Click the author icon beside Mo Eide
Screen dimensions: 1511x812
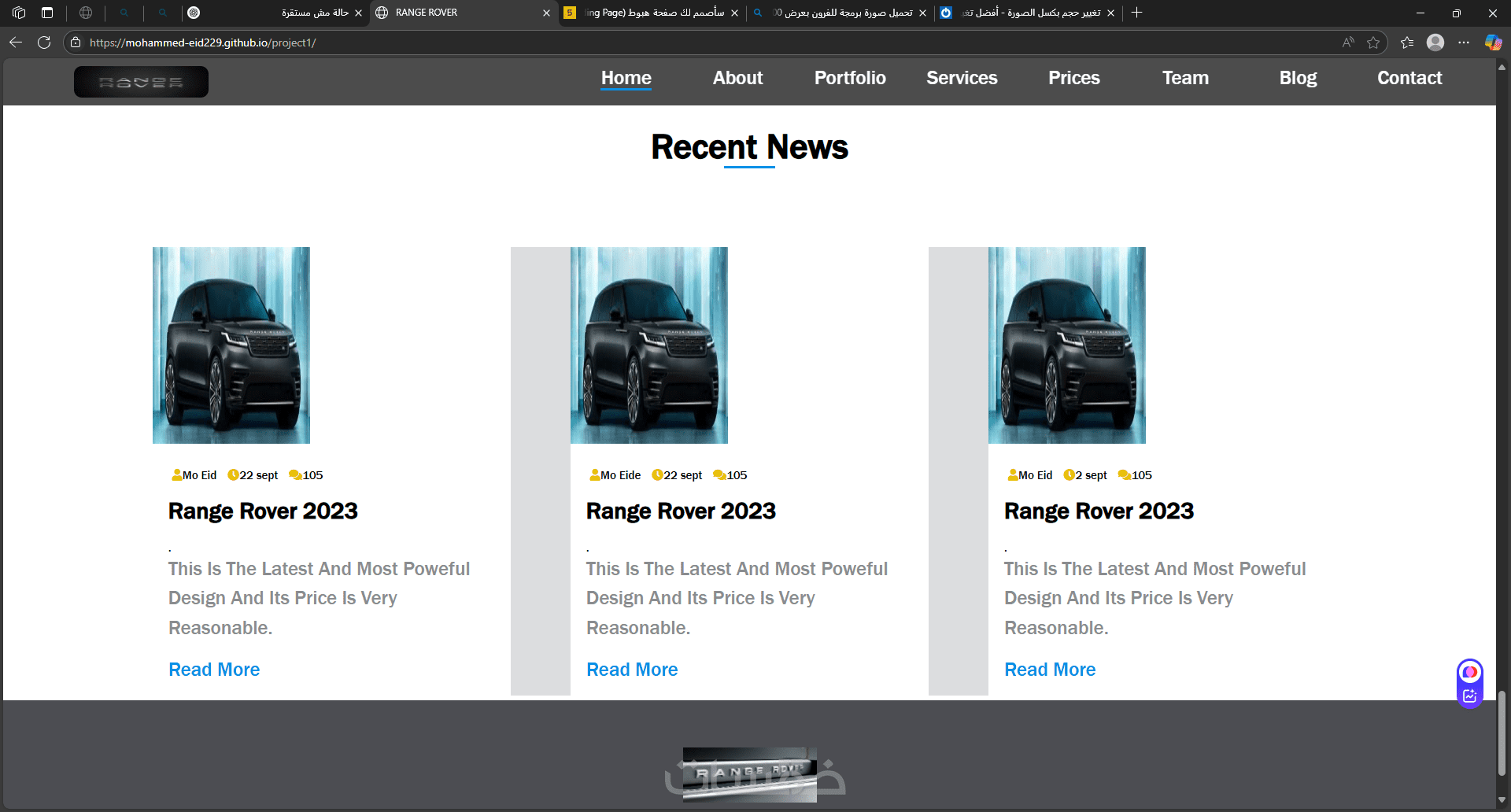pos(594,474)
